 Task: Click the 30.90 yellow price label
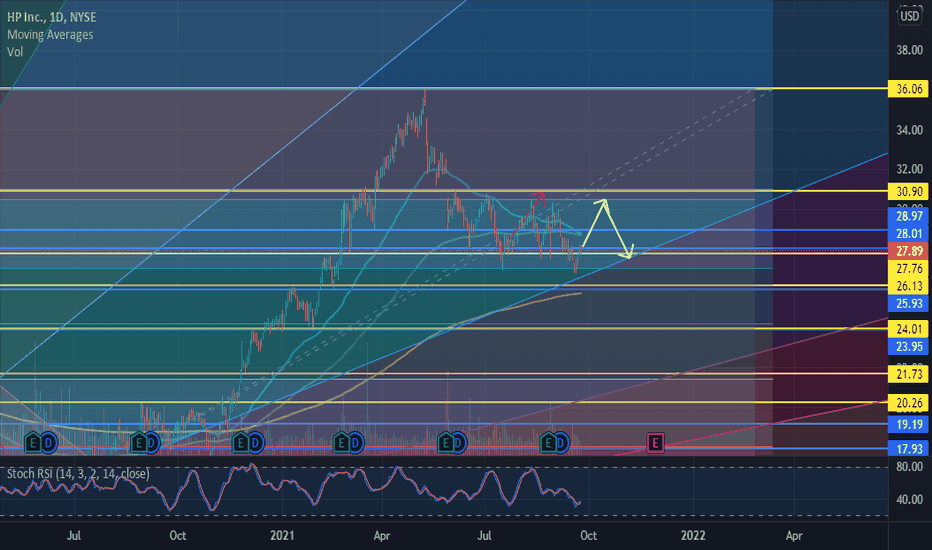point(909,191)
